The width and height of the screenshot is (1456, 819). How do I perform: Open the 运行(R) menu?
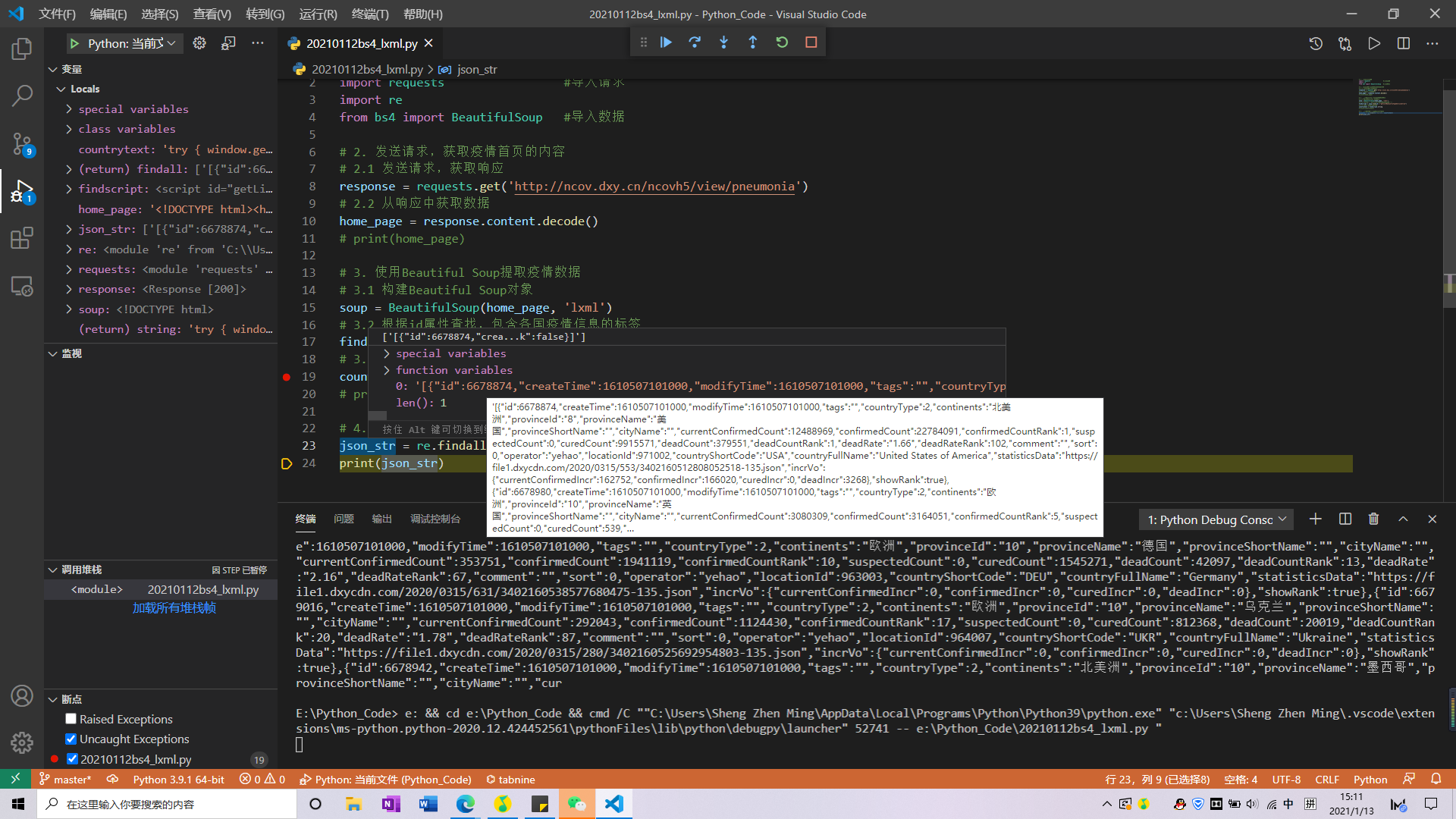click(318, 14)
